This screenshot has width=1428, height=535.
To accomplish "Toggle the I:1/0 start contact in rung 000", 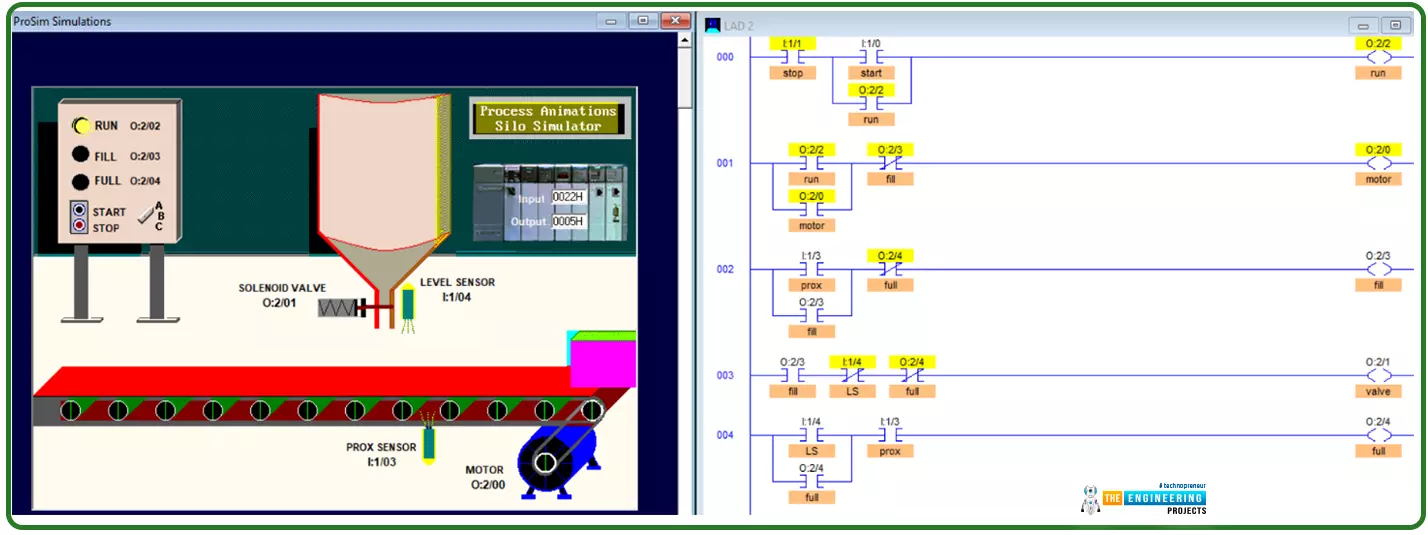I will 870,57.
